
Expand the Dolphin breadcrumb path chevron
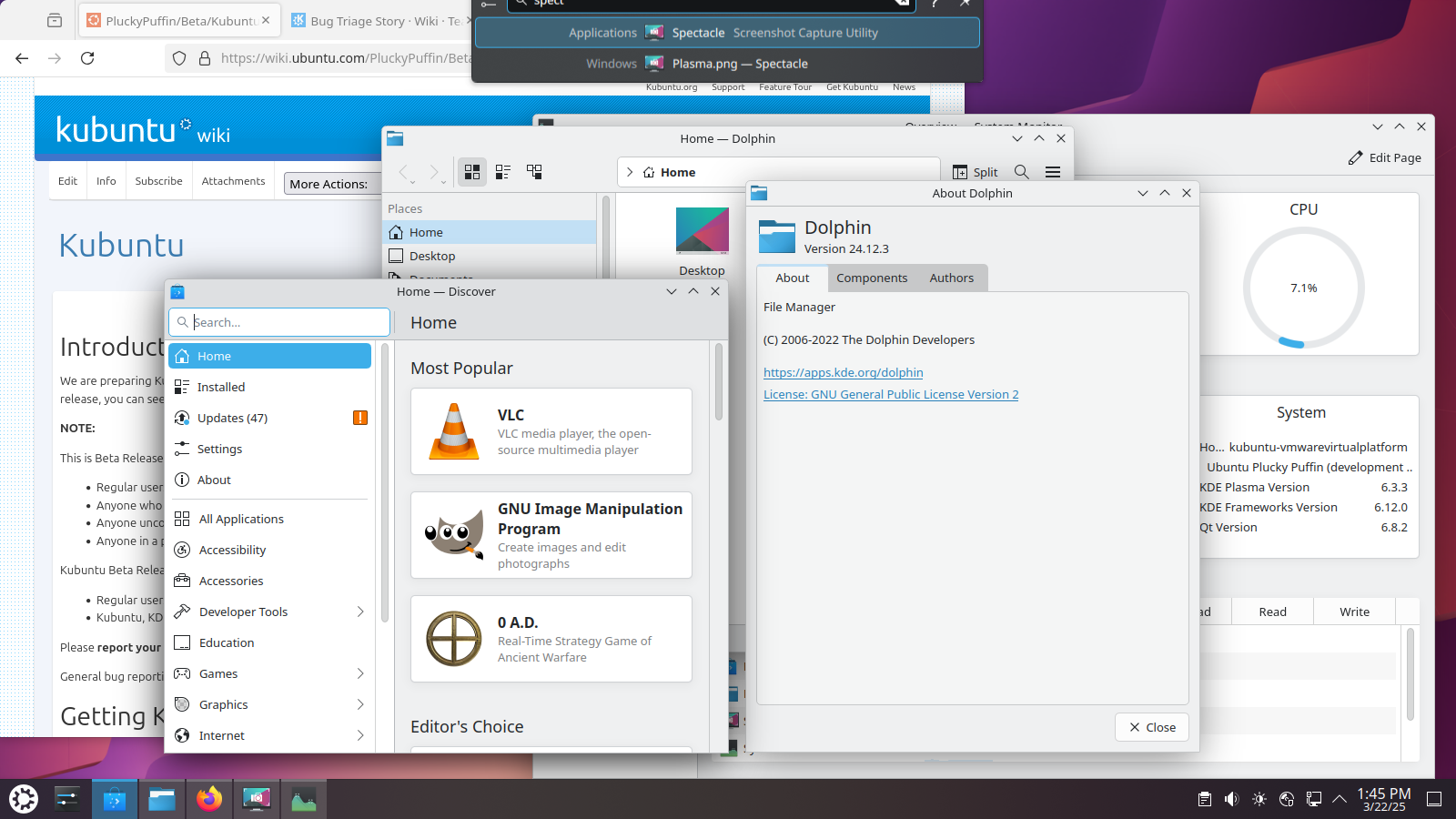tap(630, 172)
